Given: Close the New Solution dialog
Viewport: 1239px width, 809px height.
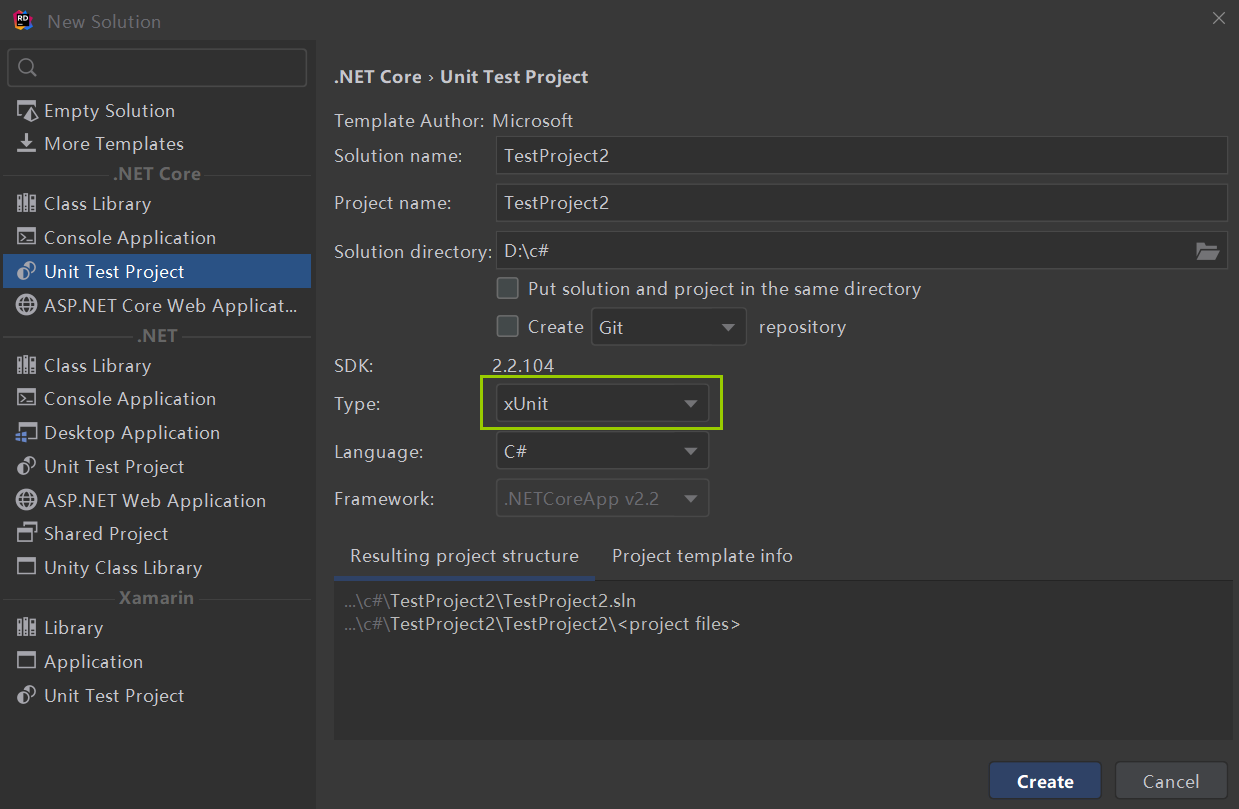Looking at the screenshot, I should [1218, 18].
